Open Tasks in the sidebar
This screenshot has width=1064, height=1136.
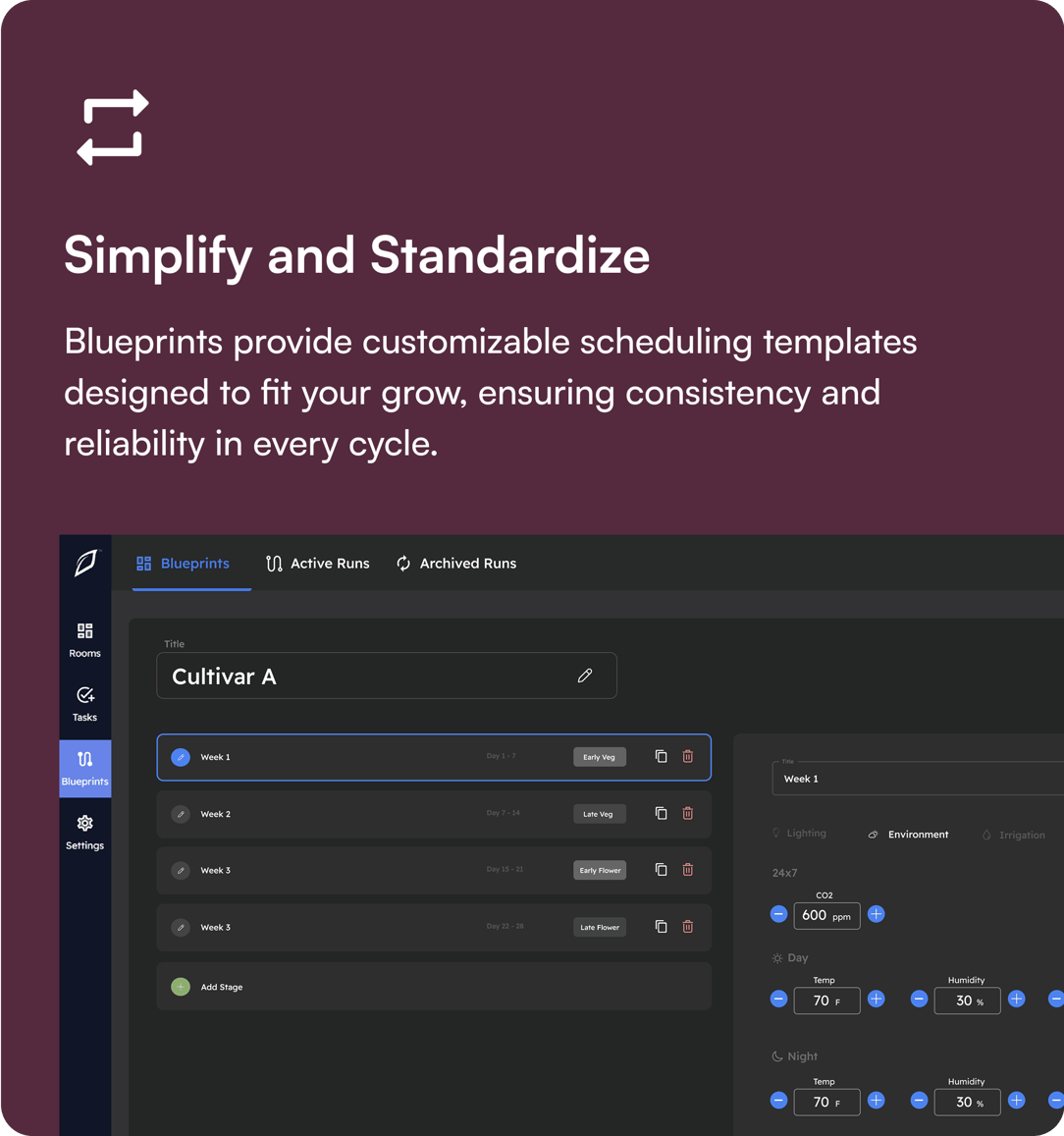click(x=84, y=704)
